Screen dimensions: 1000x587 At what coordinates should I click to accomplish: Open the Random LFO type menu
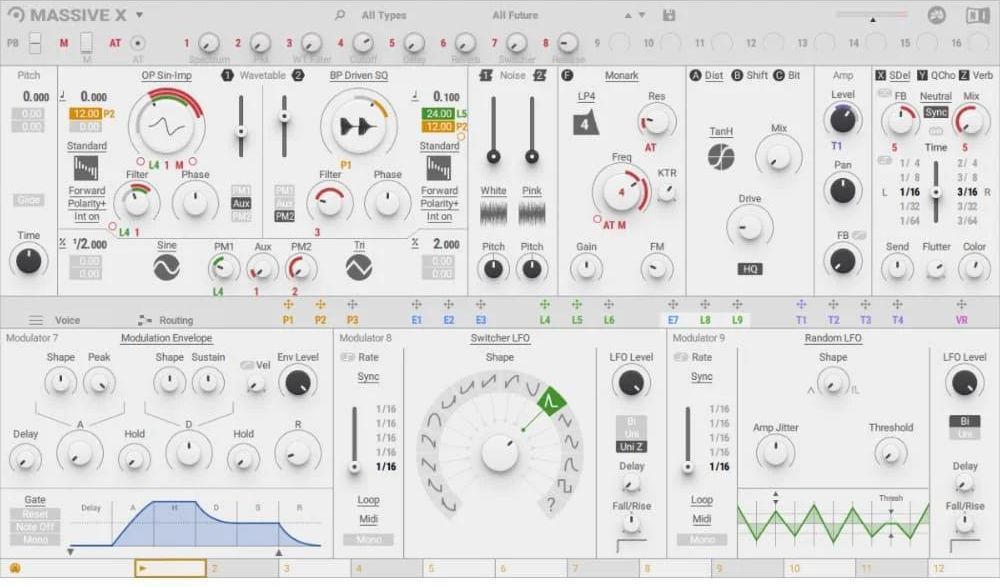pyautogui.click(x=833, y=338)
